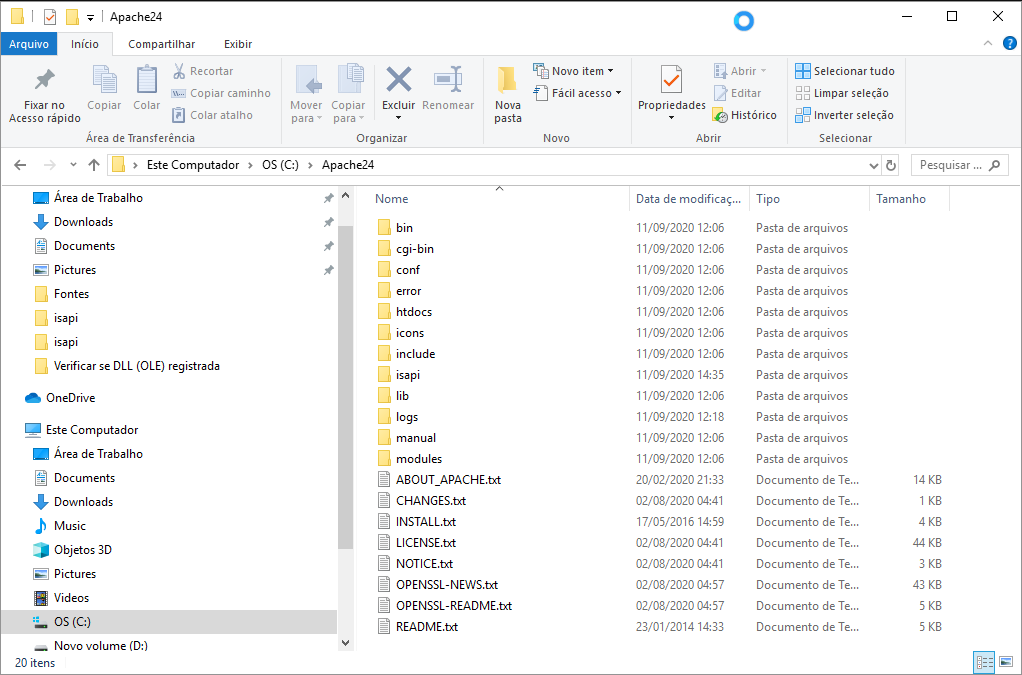The image size is (1022, 675).
Task: Click chevron after Este Computador in breadcrumb
Action: click(x=251, y=165)
